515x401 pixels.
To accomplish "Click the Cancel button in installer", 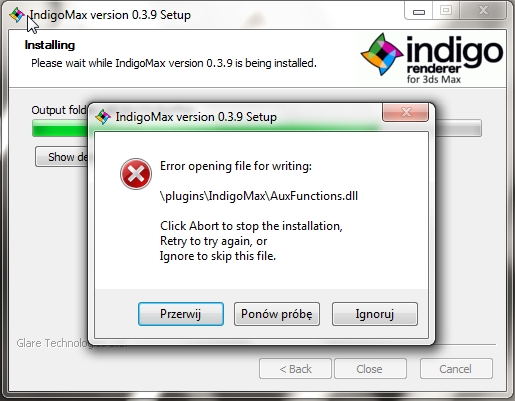I will tap(456, 369).
